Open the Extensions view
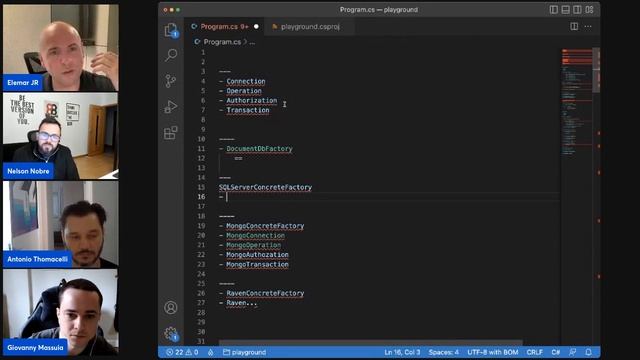The height and width of the screenshot is (360, 640). [x=171, y=133]
